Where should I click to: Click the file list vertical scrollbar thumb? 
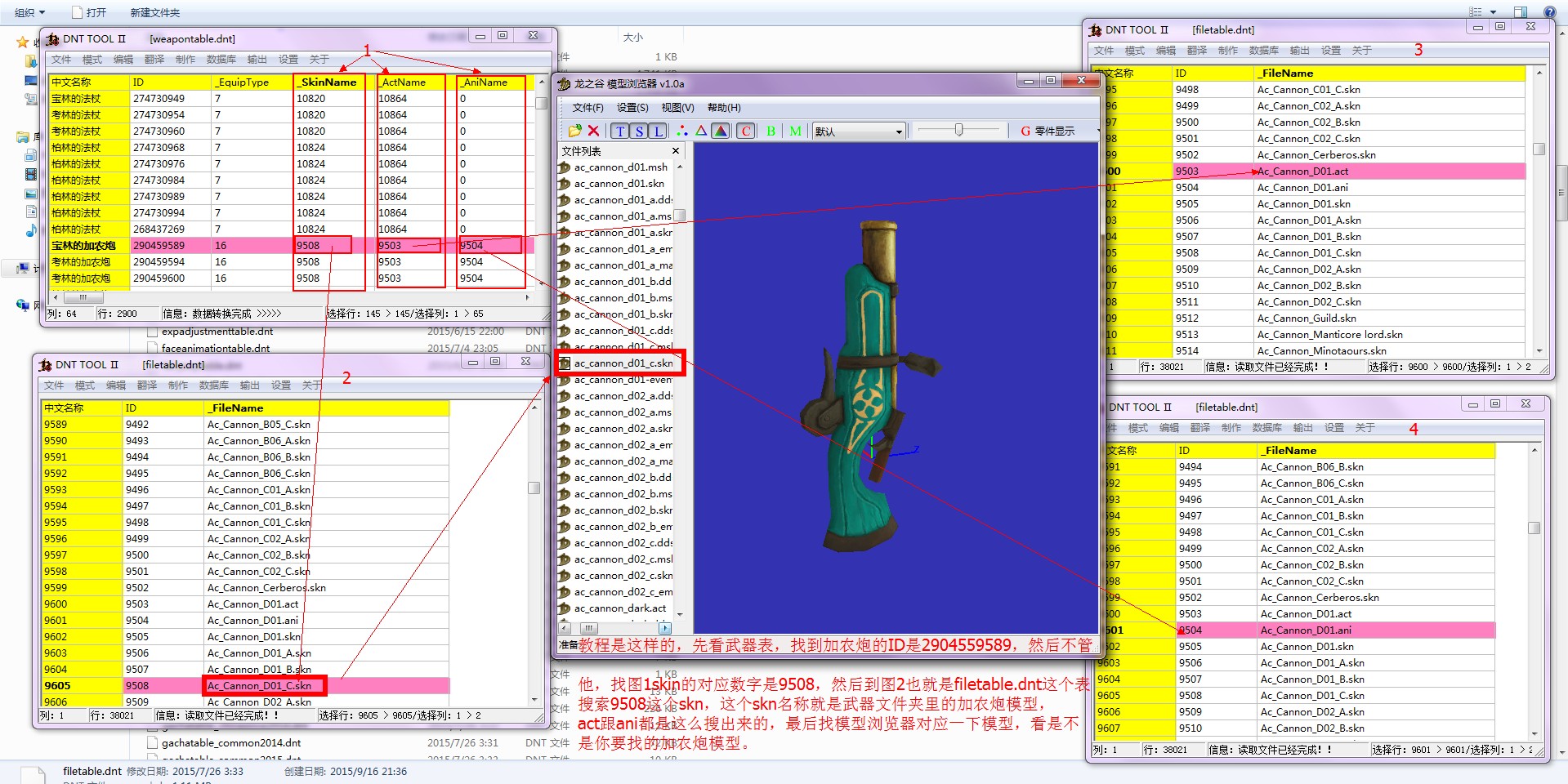[679, 216]
